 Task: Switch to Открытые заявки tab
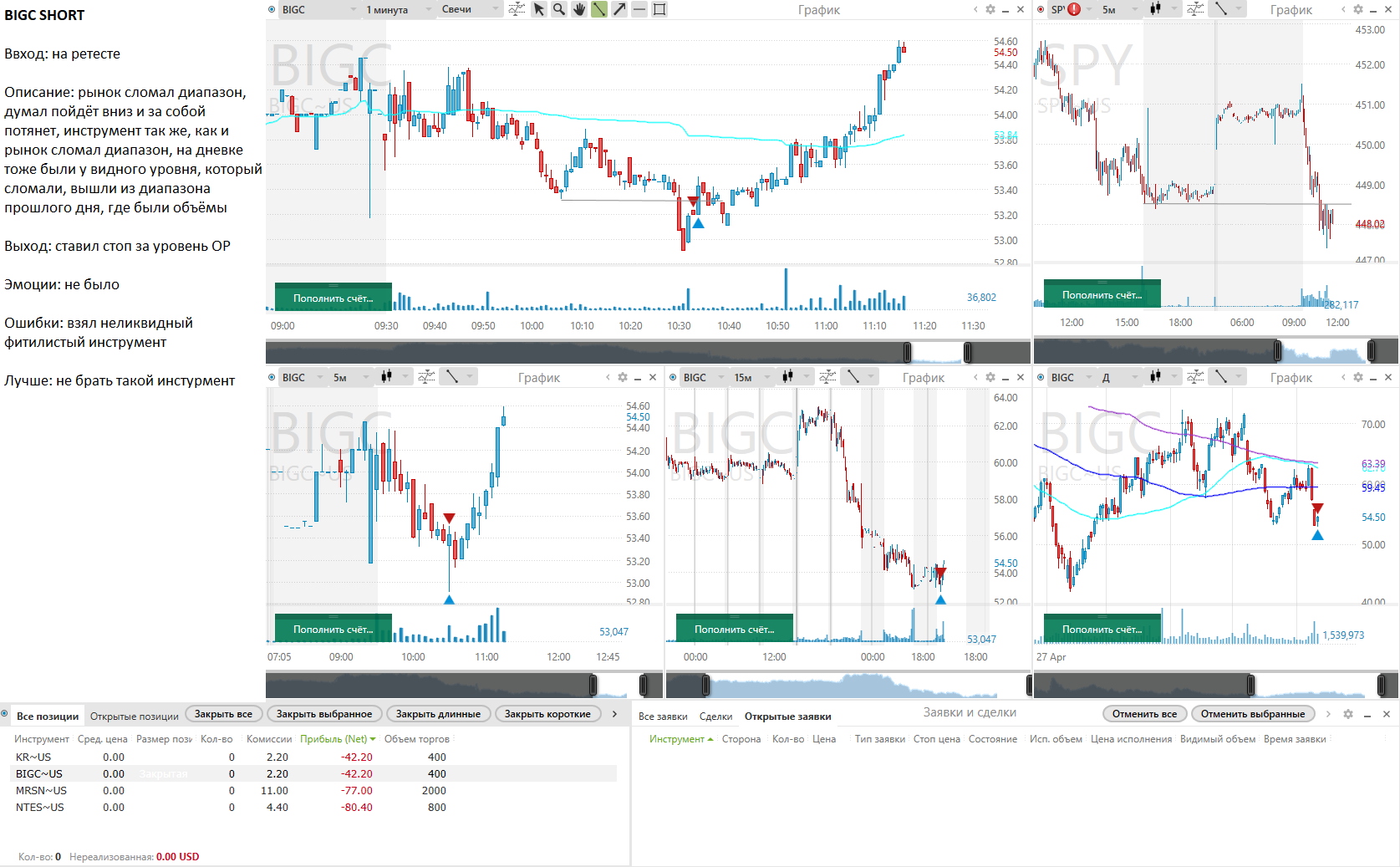click(x=787, y=716)
